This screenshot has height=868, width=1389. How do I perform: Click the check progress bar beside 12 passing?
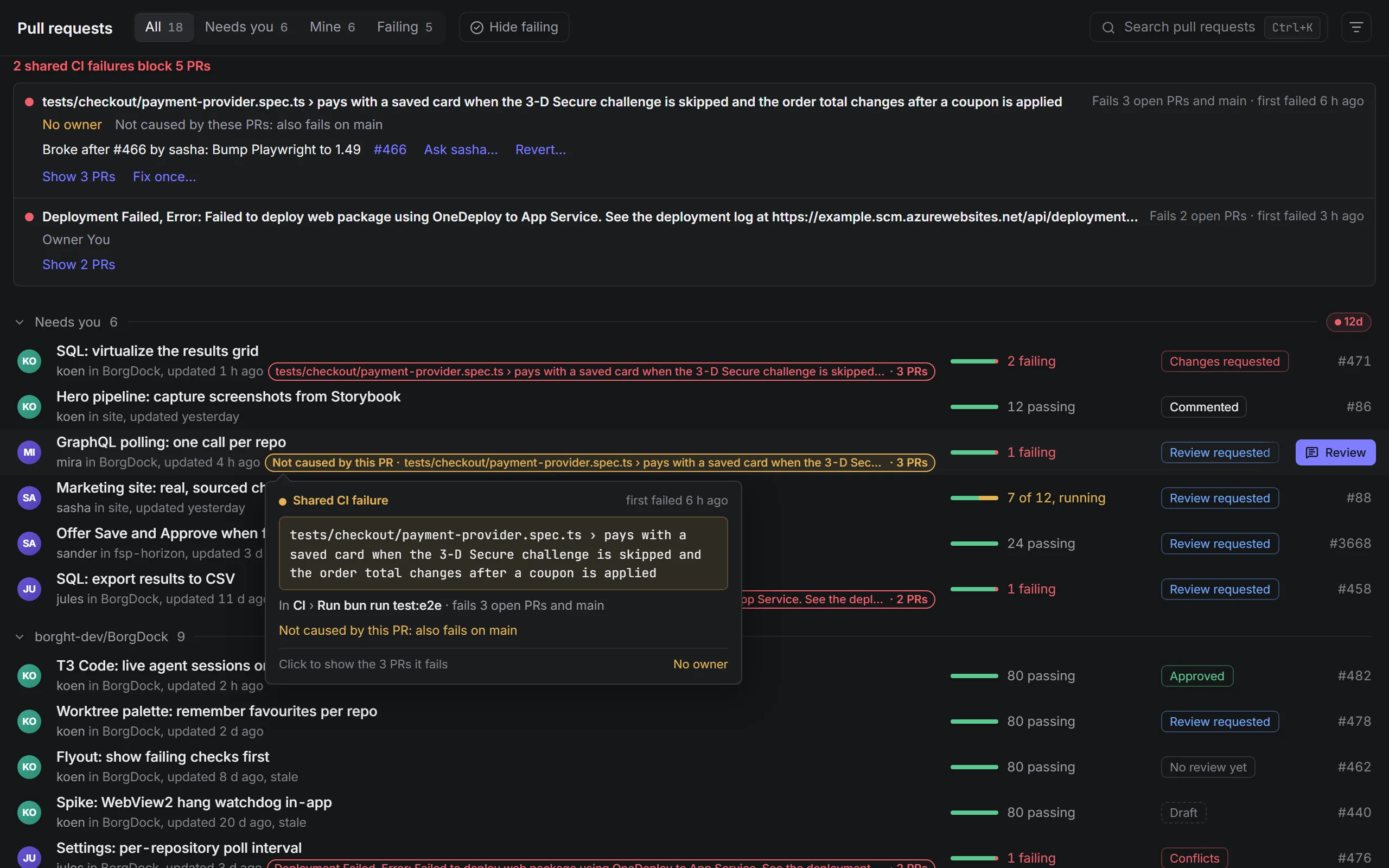pyautogui.click(x=974, y=406)
